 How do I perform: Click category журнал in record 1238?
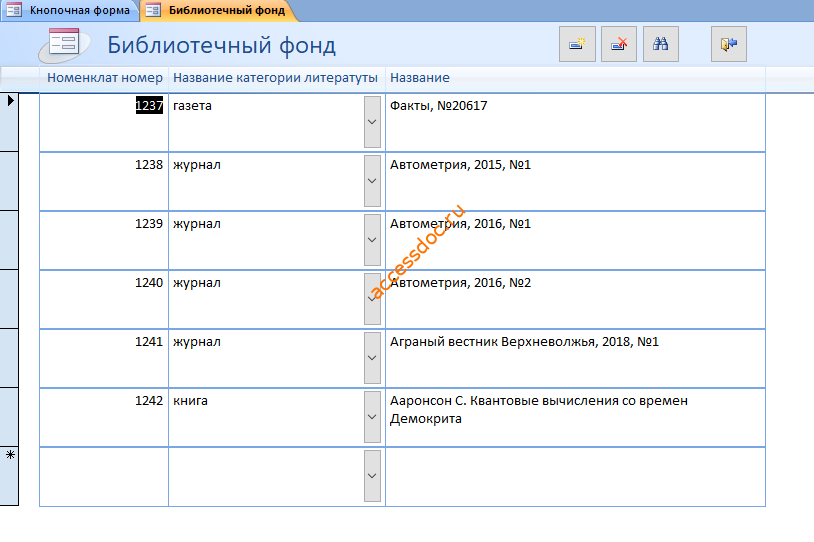pos(197,165)
